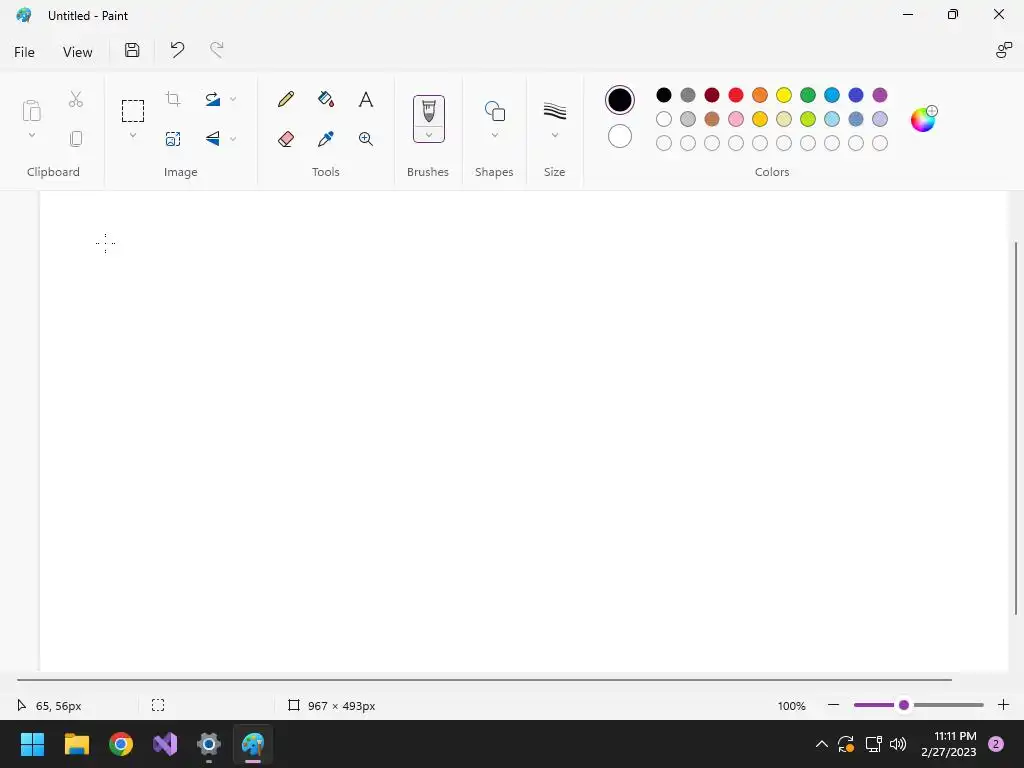This screenshot has width=1024, height=768.
Task: Click the volume speaker tray icon
Action: coord(898,744)
